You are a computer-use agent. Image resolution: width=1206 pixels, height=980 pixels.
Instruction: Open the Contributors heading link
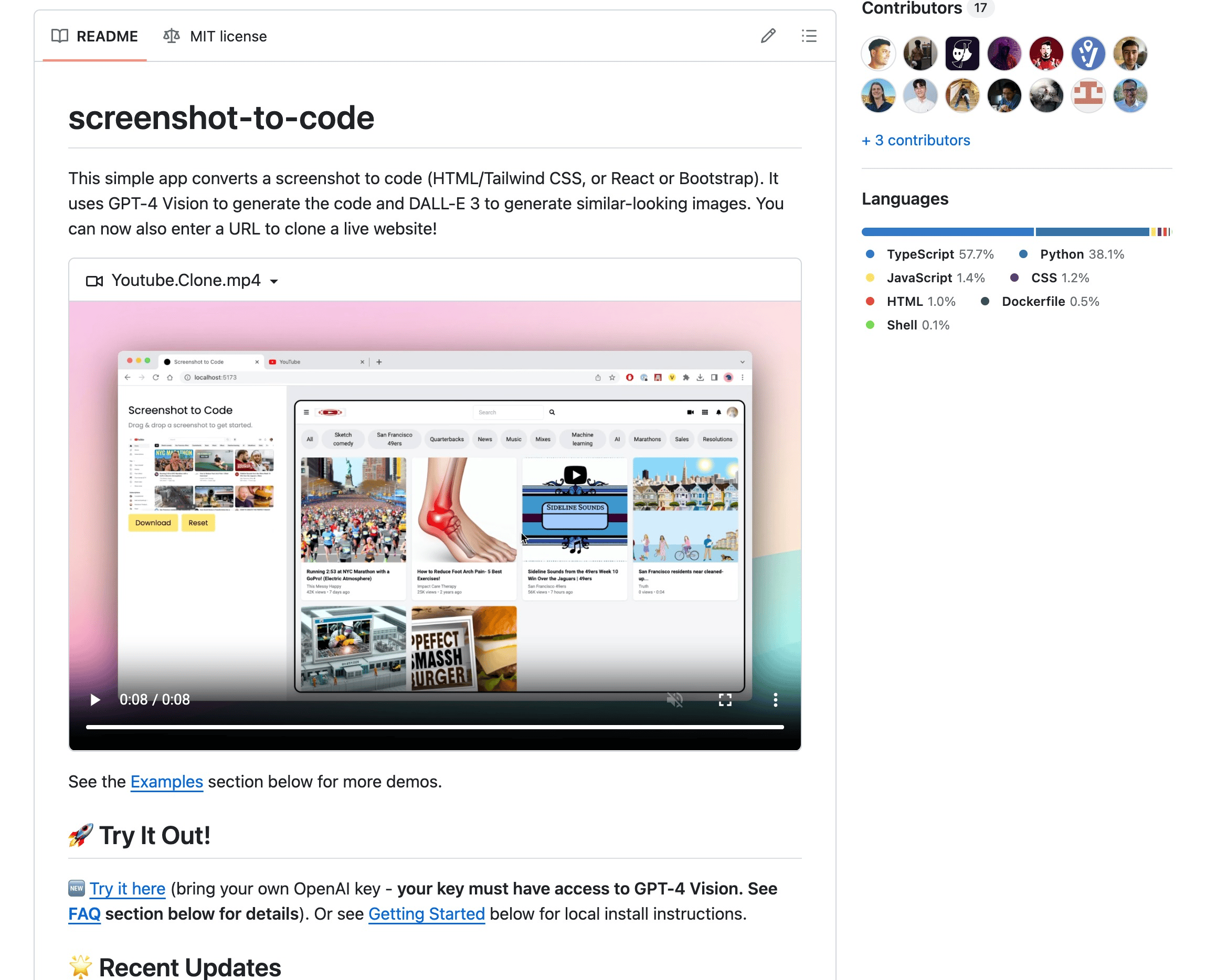(x=912, y=8)
